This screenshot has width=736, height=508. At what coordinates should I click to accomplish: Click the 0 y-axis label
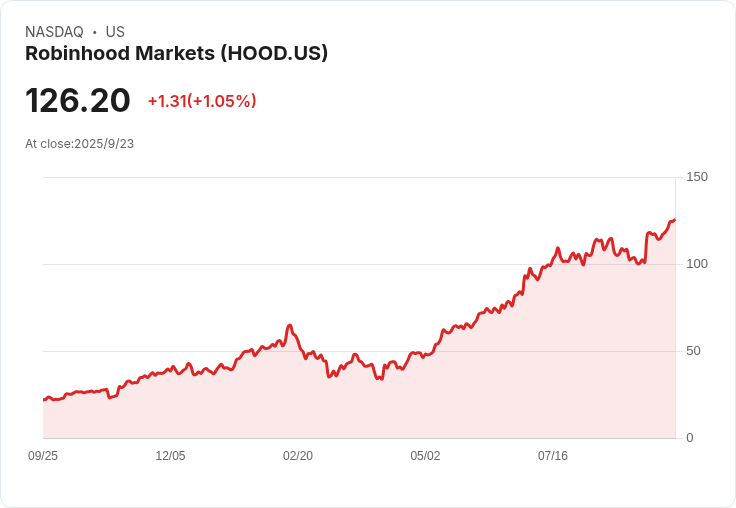click(690, 438)
